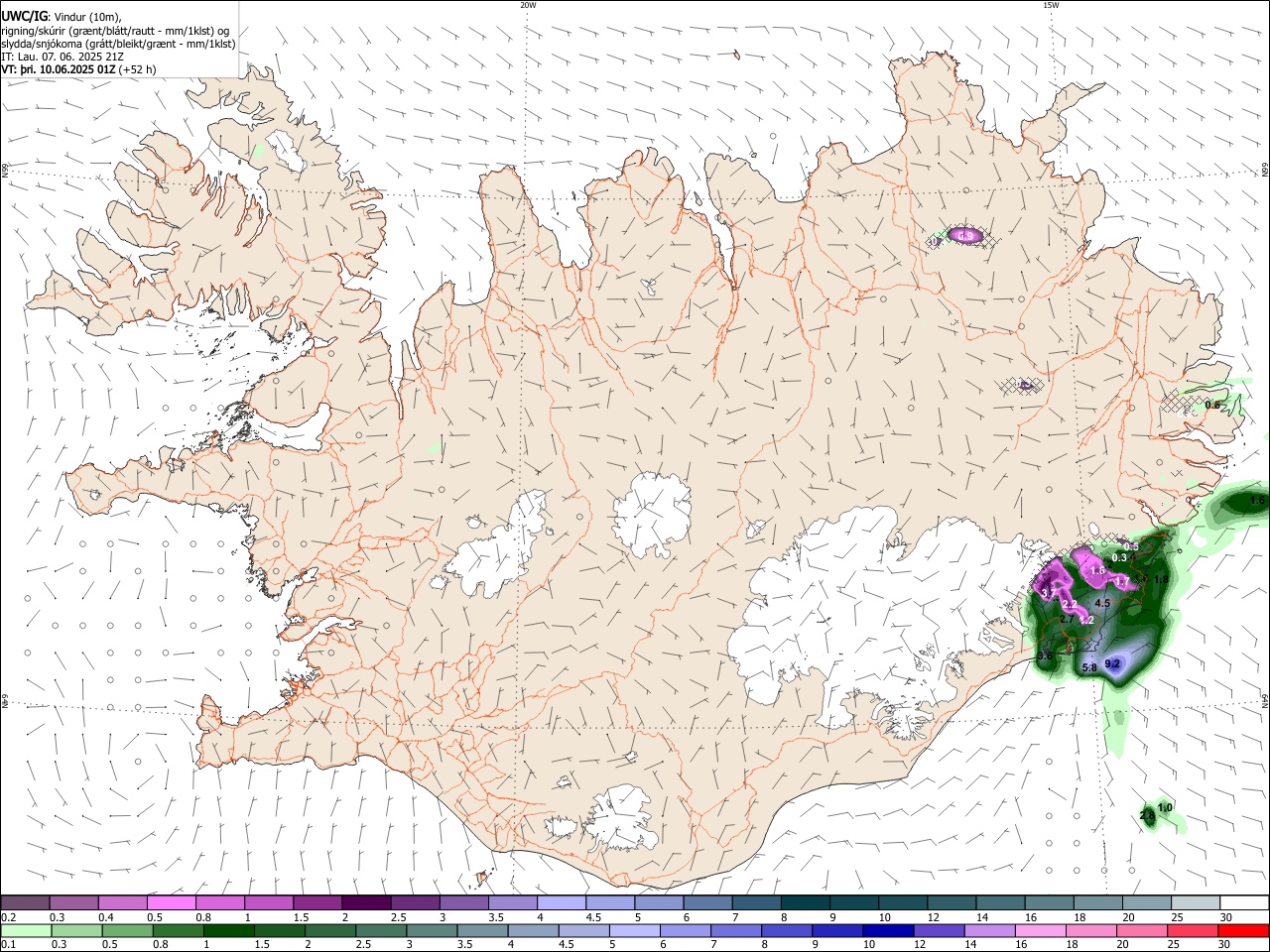
Task: Select the 4.5 value in the southeast rain area
Action: point(1102,603)
